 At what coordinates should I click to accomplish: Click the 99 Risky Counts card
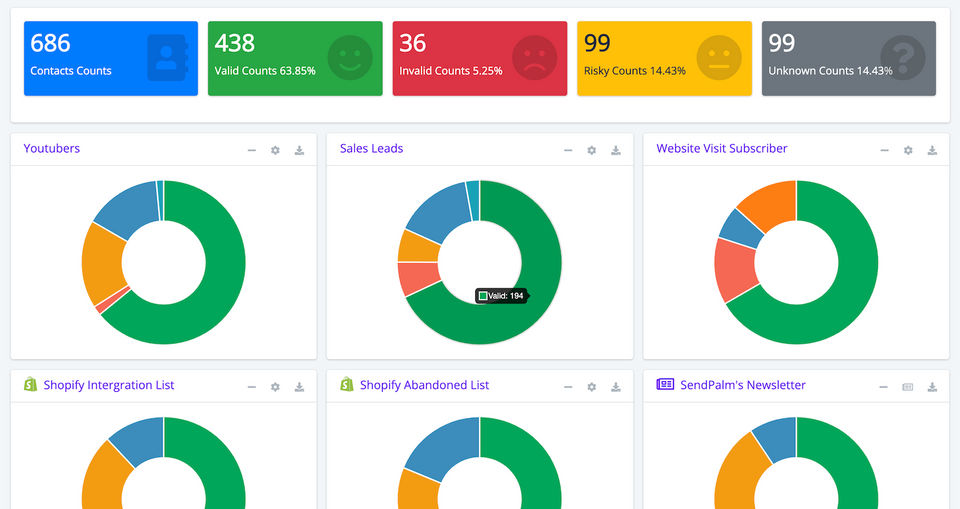[664, 58]
